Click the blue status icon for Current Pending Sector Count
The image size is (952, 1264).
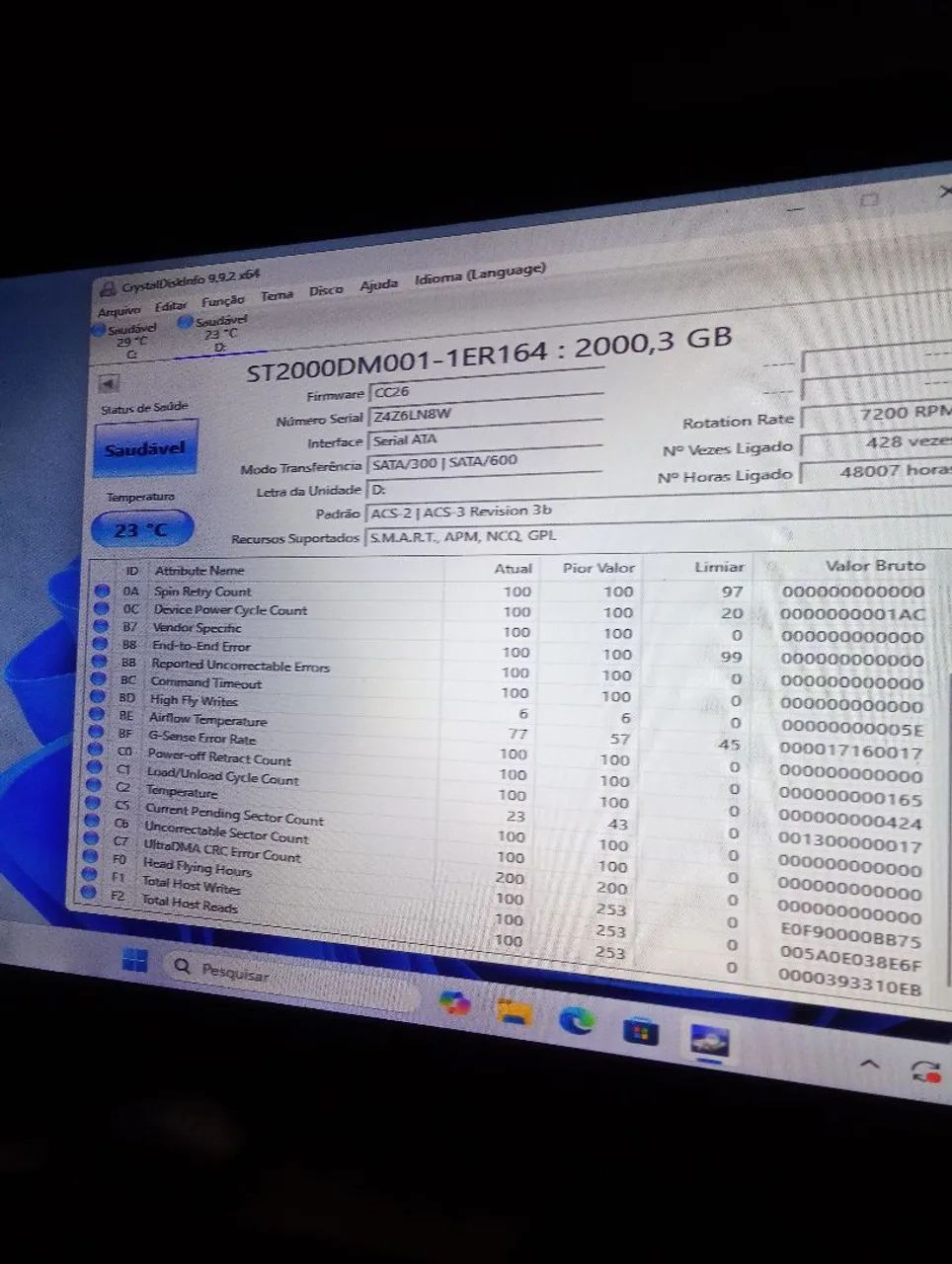pyautogui.click(x=92, y=803)
